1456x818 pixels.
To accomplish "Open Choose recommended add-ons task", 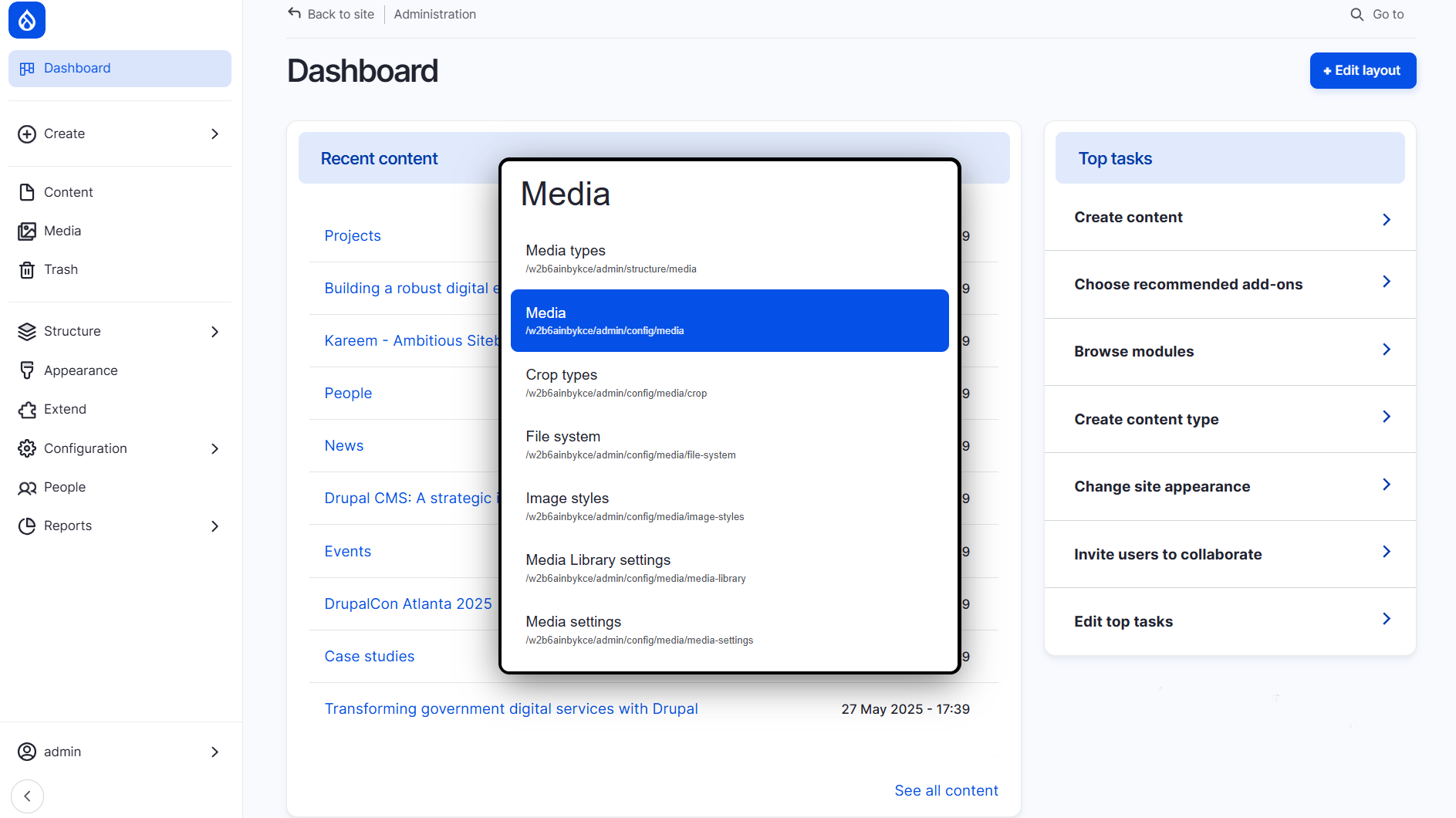I will 1230,284.
